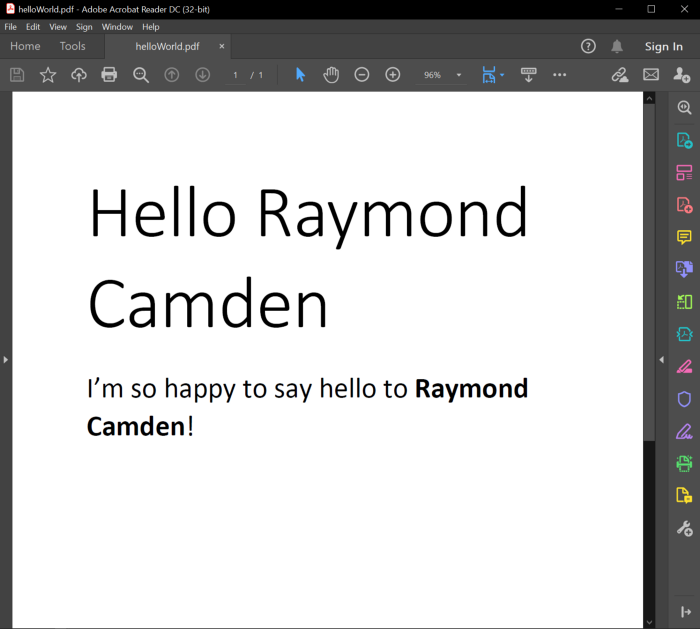Click the page number input field

[236, 75]
